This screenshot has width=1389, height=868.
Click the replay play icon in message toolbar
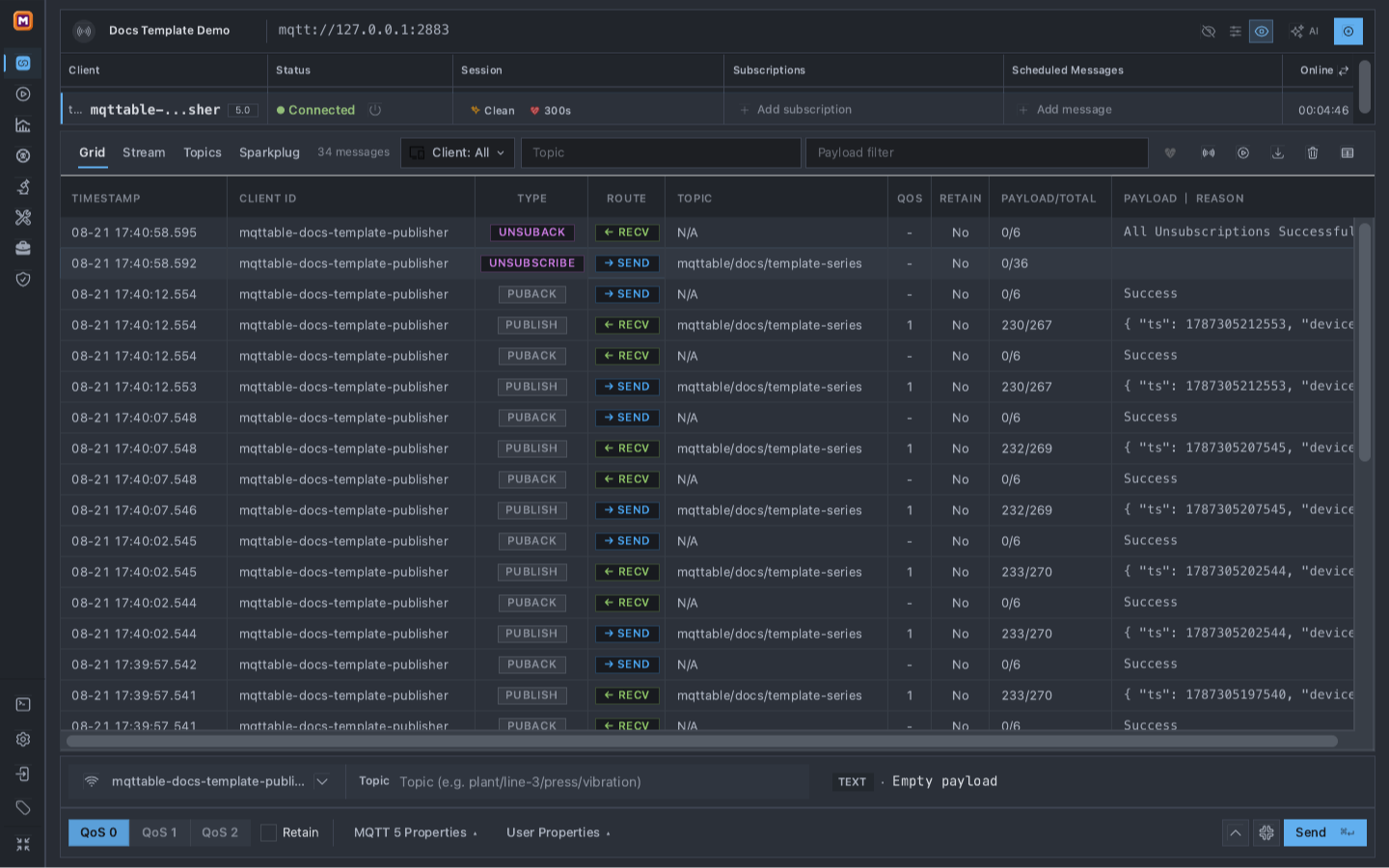click(1243, 153)
